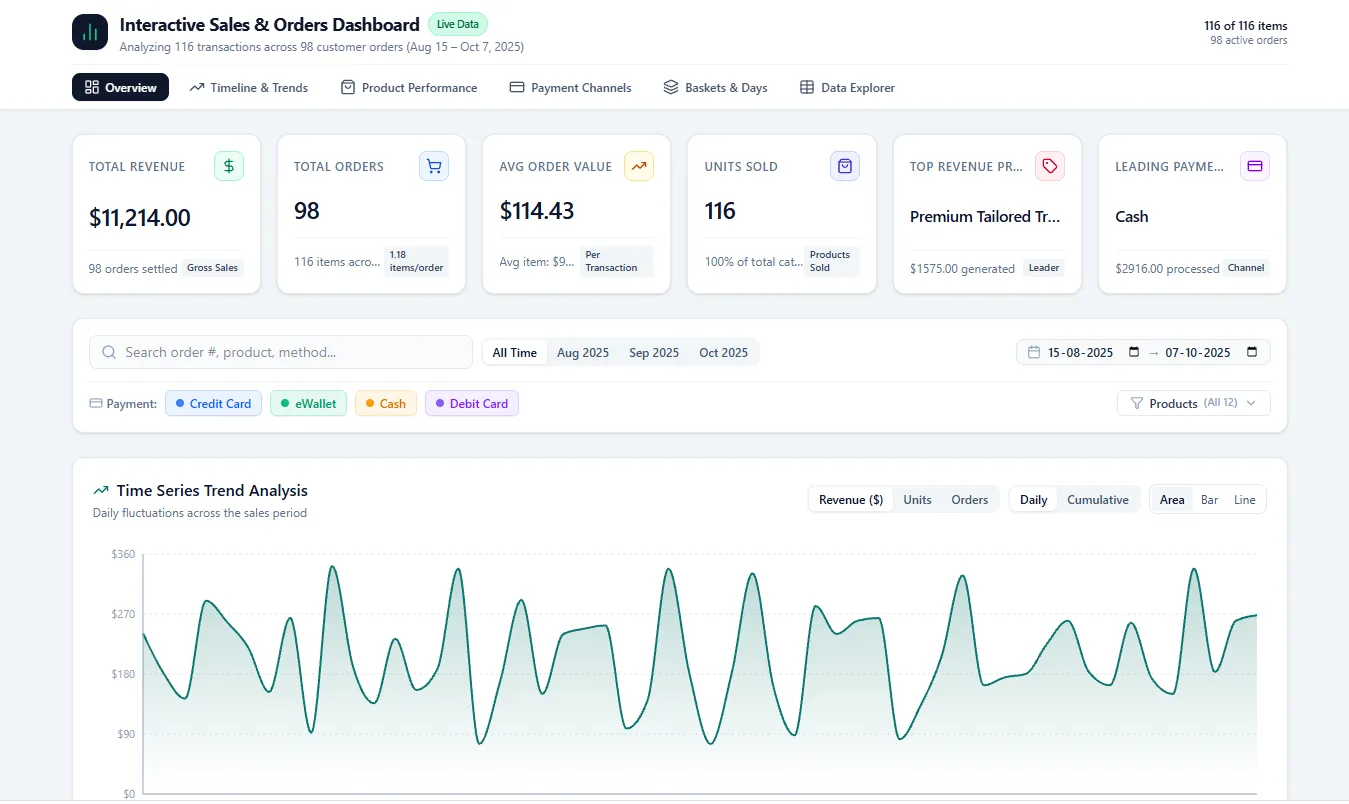Click the $11,214.00 revenue value

click(x=140, y=217)
